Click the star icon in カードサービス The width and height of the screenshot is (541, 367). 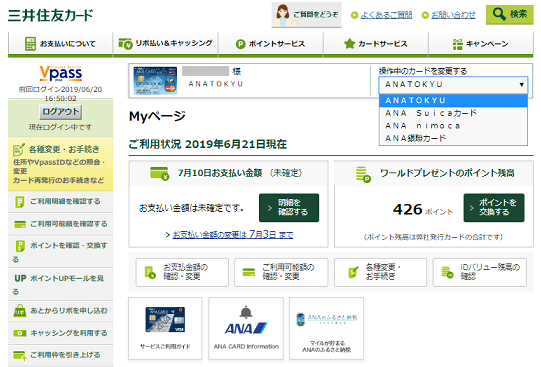[x=350, y=44]
